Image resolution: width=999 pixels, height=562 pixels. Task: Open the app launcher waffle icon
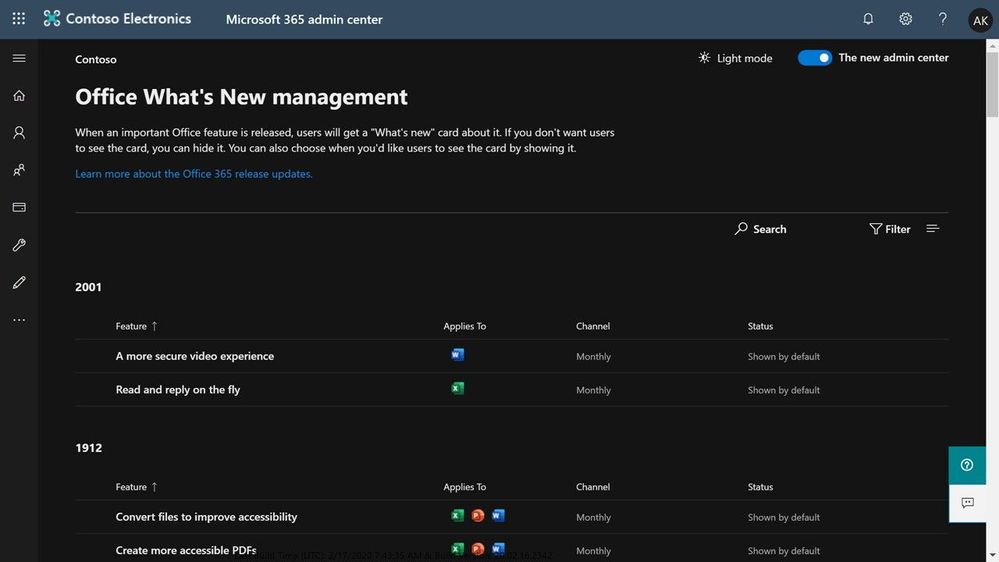coord(18,18)
